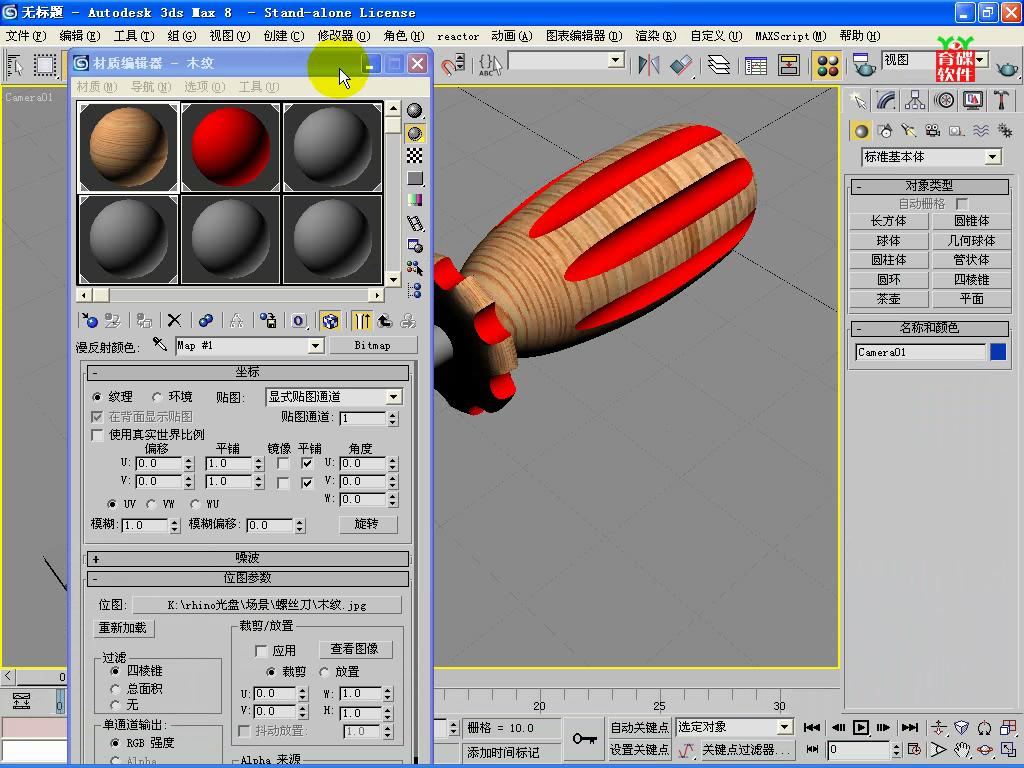Click the bitmap file path button
This screenshot has width=1024, height=768.
click(266, 605)
